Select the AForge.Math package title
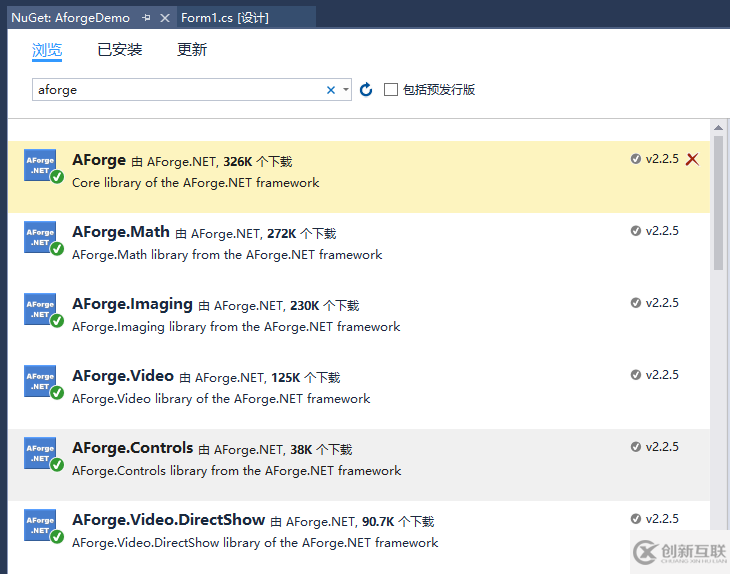 point(121,232)
